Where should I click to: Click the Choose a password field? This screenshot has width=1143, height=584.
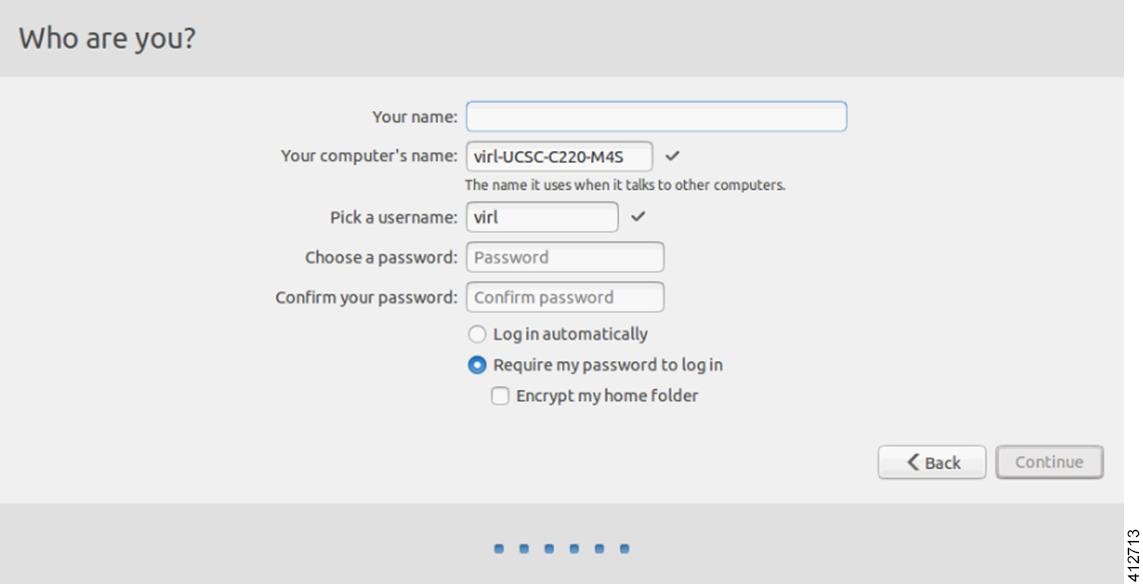(564, 257)
